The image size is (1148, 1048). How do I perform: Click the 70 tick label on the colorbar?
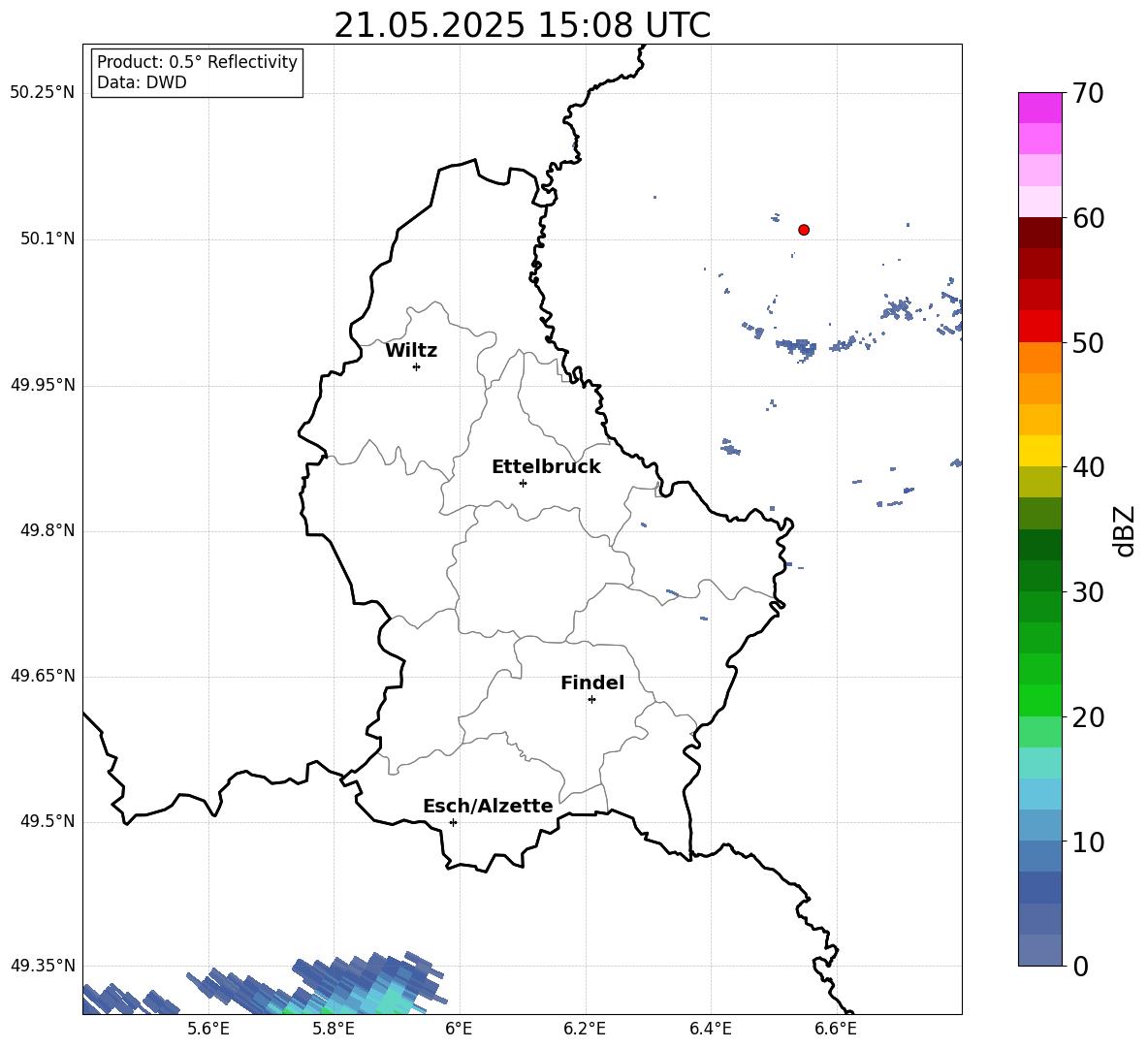click(1088, 94)
